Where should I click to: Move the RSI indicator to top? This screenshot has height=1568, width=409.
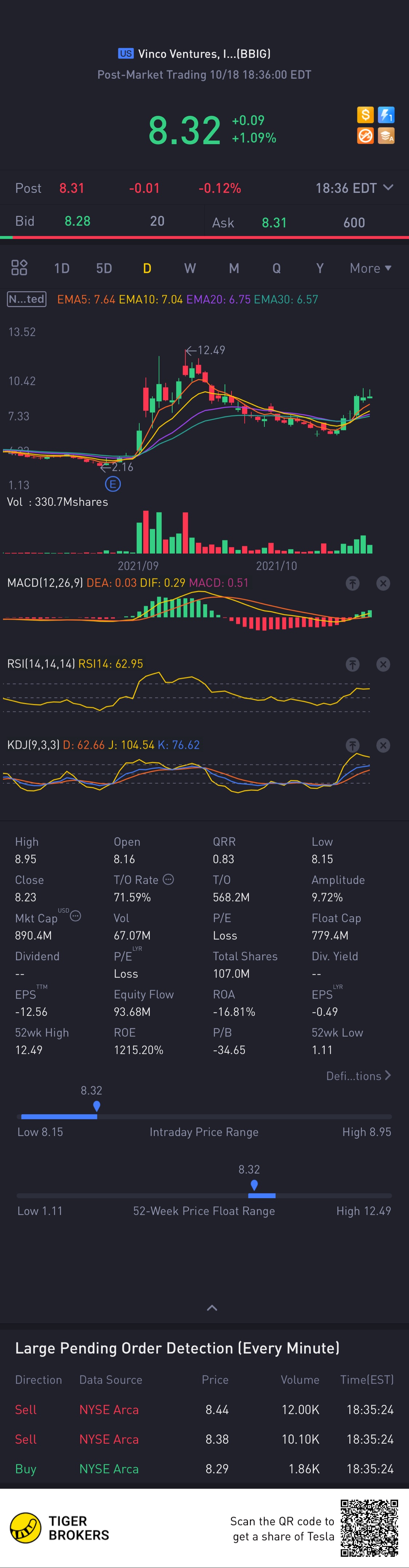coord(352,664)
